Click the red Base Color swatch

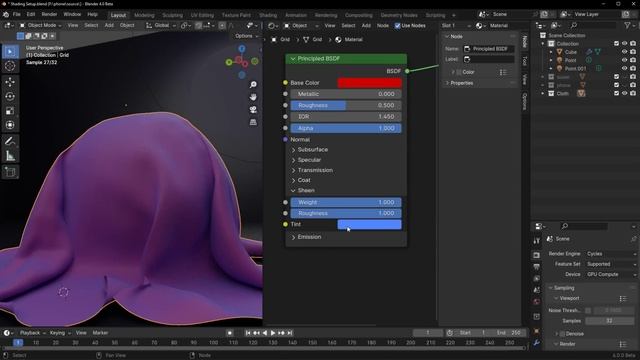[369, 83]
